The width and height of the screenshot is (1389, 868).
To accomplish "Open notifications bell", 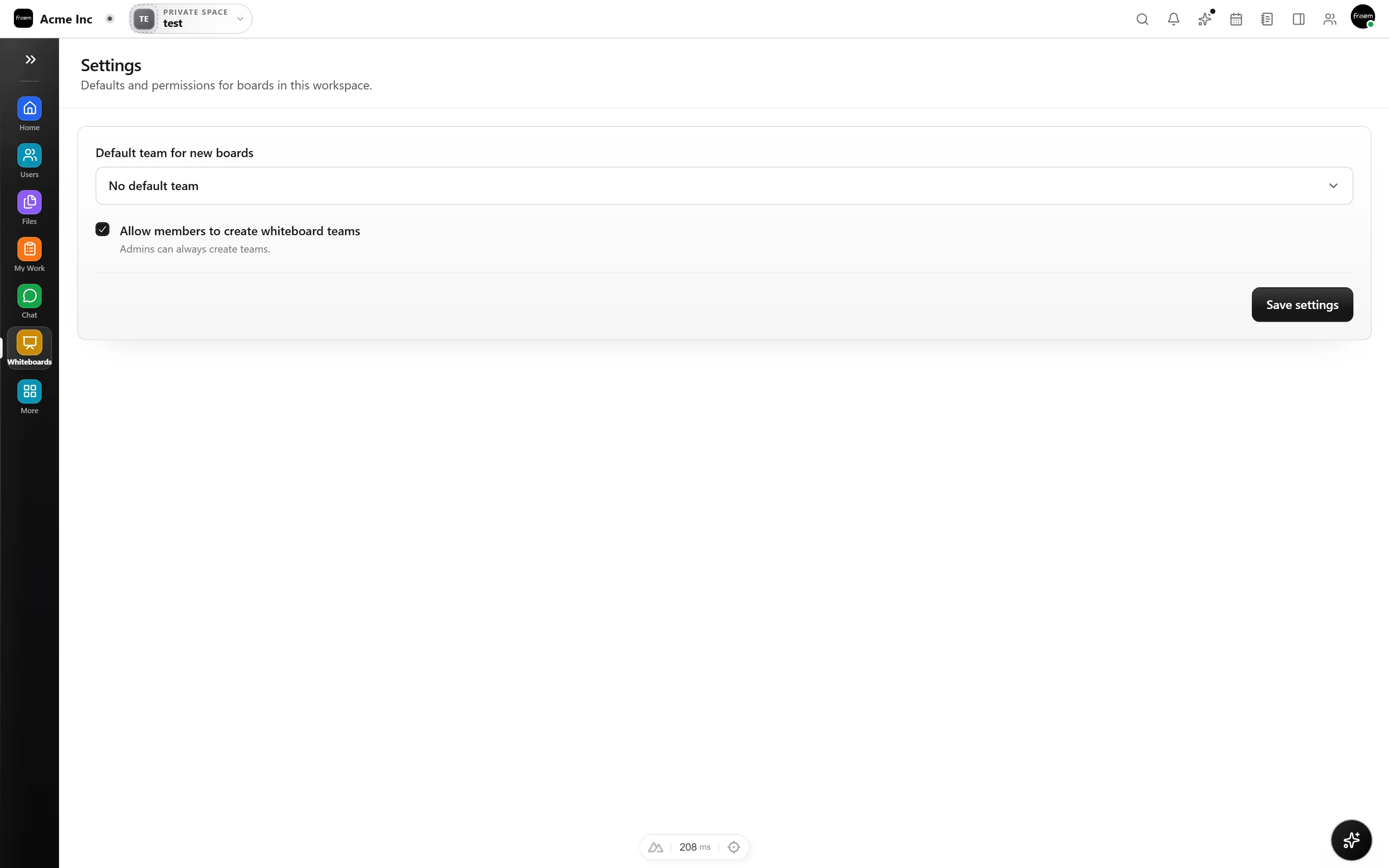I will pyautogui.click(x=1173, y=19).
